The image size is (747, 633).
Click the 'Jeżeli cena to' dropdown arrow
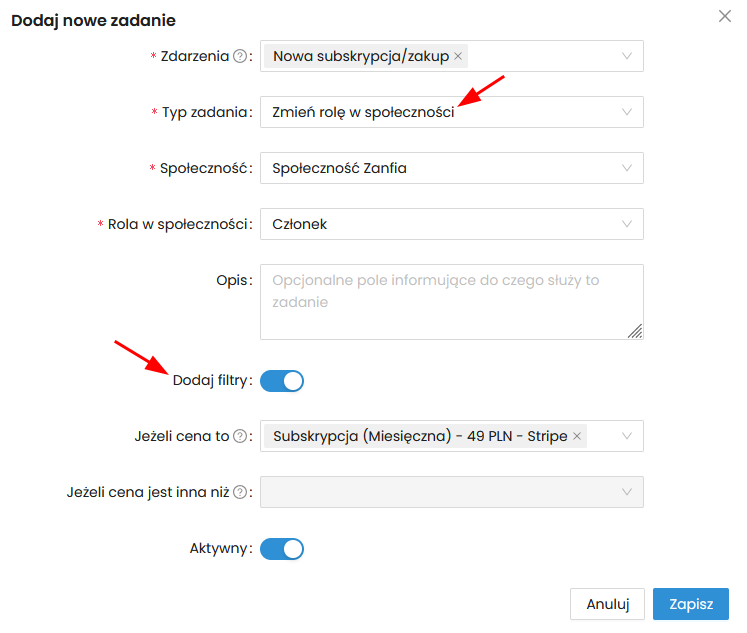pyautogui.click(x=627, y=437)
